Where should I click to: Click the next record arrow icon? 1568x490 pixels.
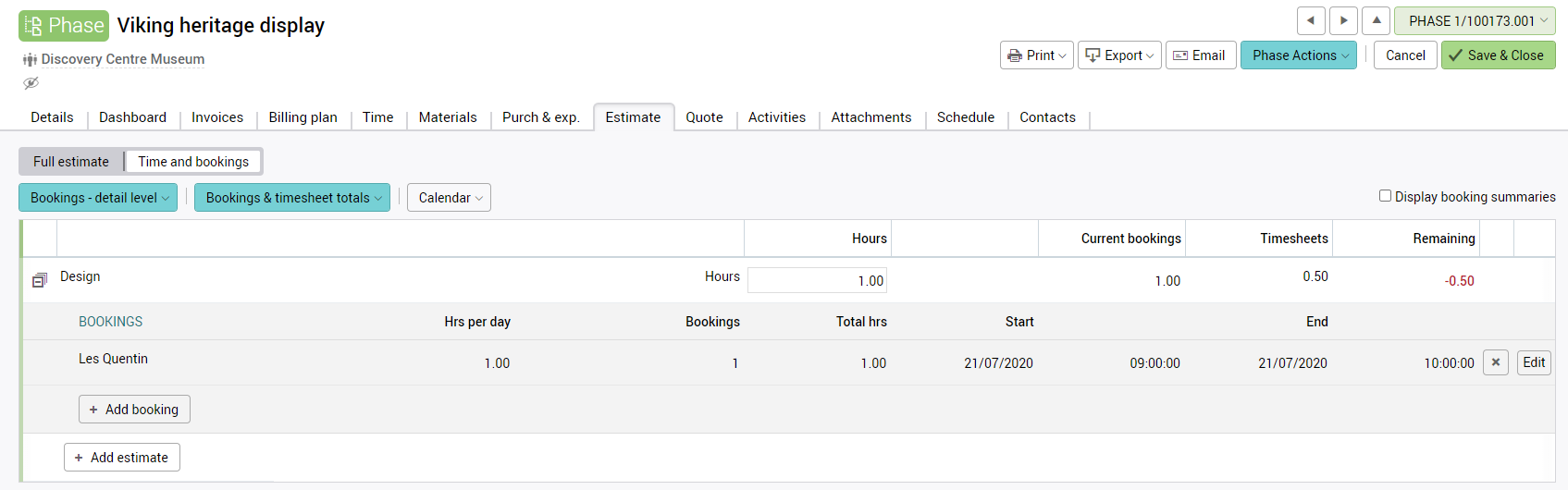click(x=1343, y=20)
